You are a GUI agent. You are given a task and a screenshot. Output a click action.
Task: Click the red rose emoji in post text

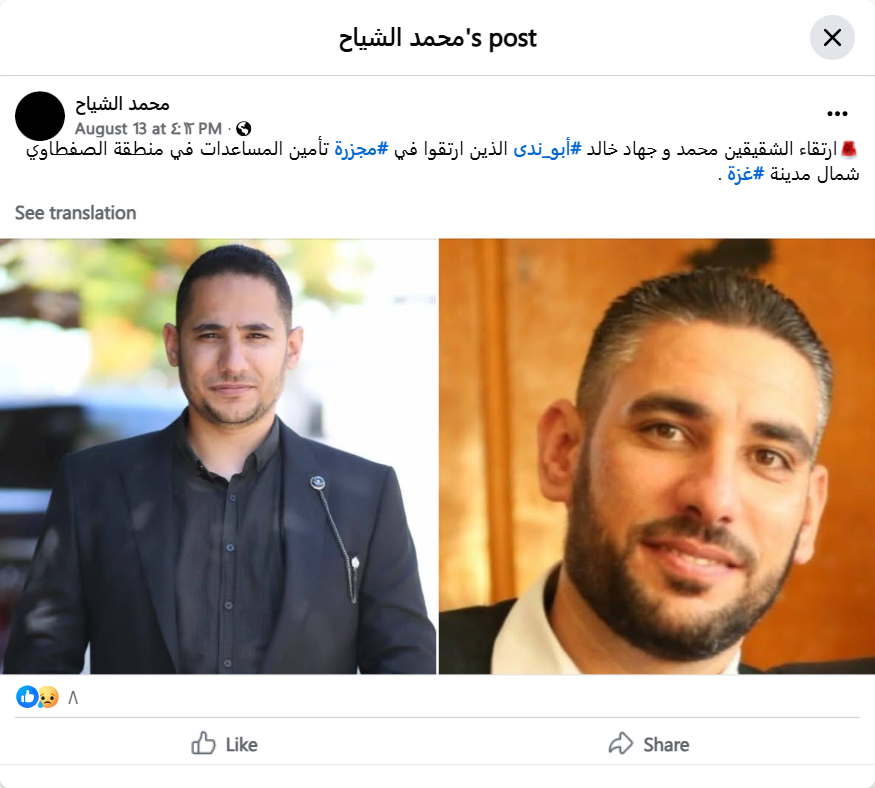849,150
